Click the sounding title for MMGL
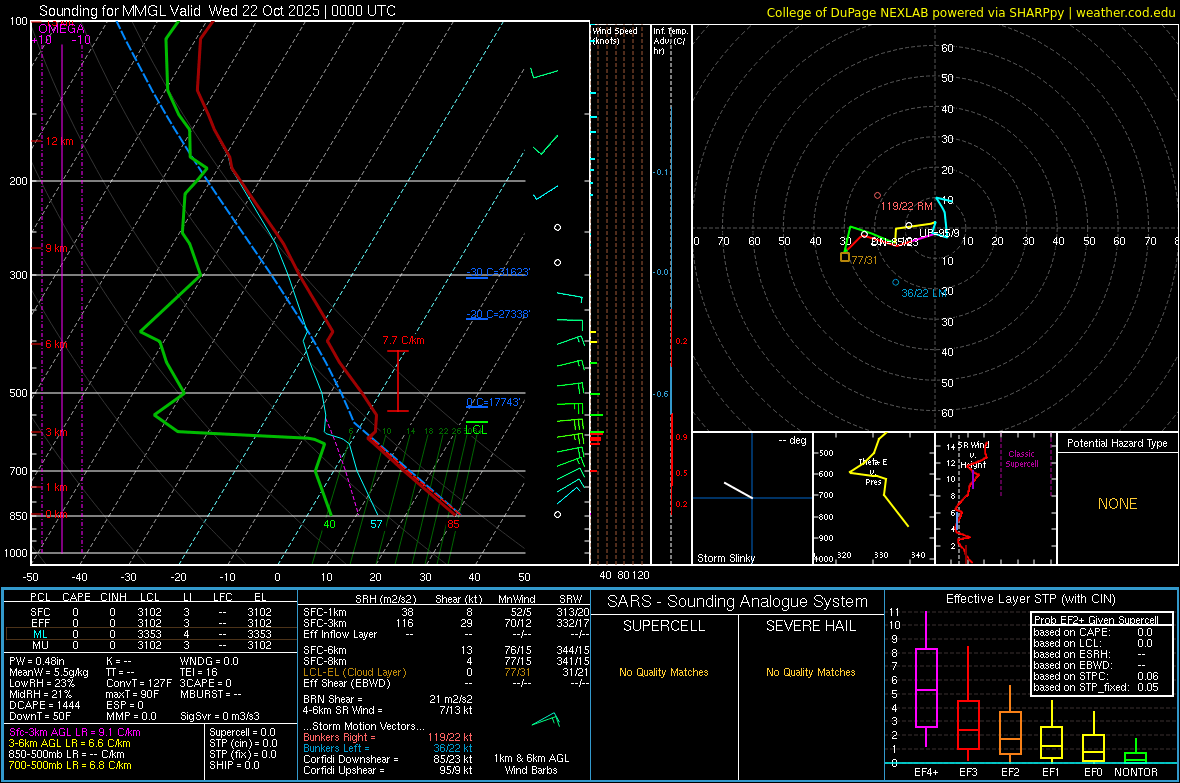1180x783 pixels. [217, 11]
